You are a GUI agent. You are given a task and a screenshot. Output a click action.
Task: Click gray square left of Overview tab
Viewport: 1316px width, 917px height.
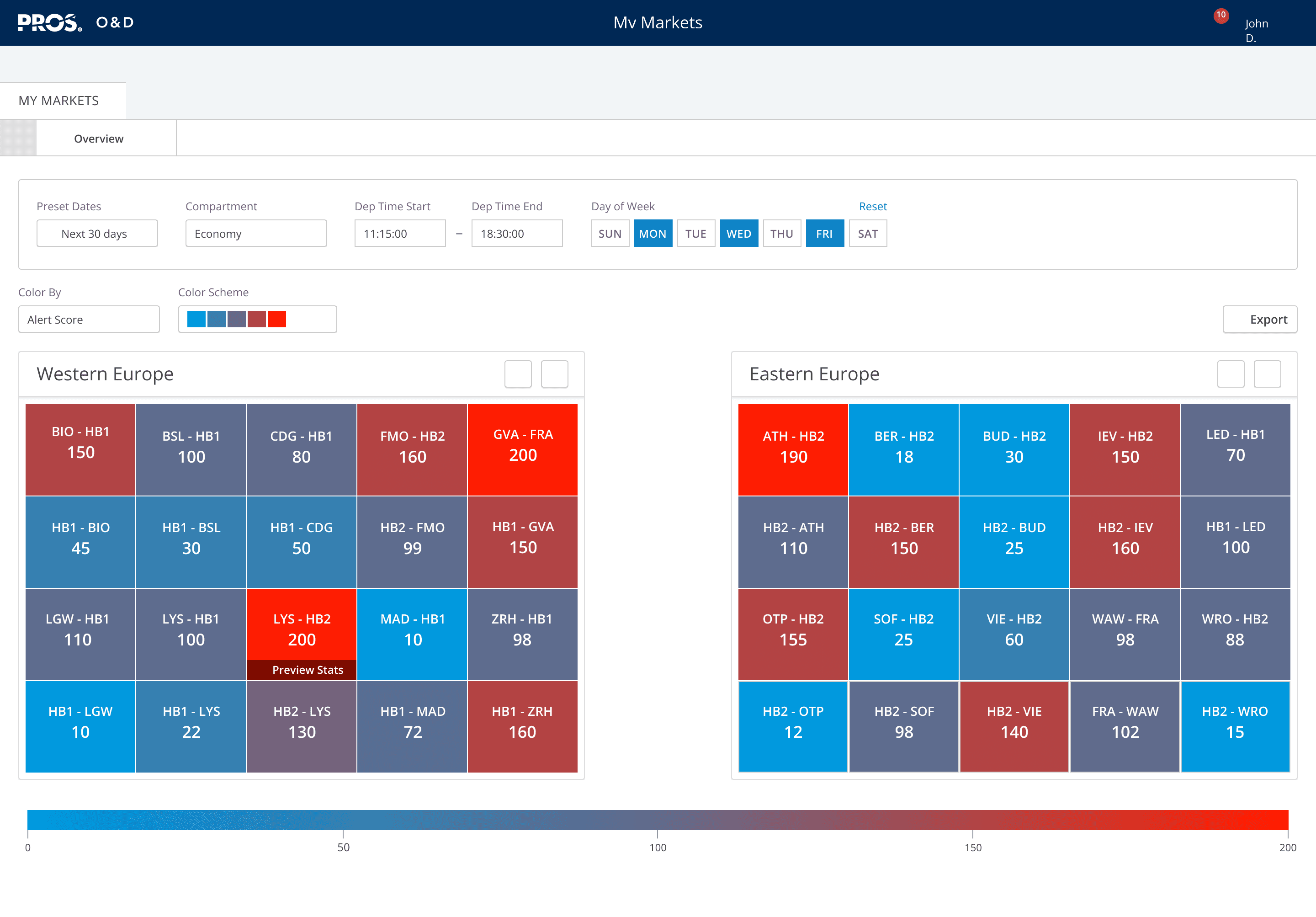(x=18, y=138)
